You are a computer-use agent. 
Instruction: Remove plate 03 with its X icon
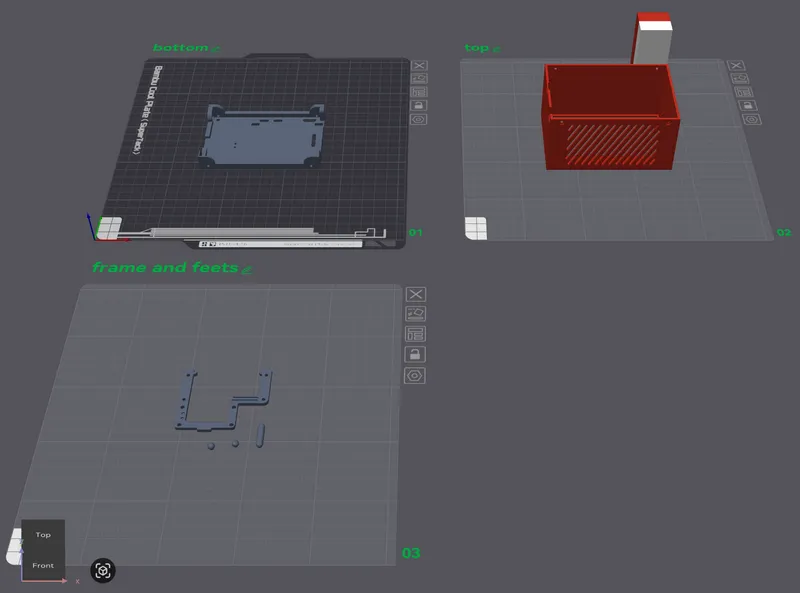click(x=415, y=294)
